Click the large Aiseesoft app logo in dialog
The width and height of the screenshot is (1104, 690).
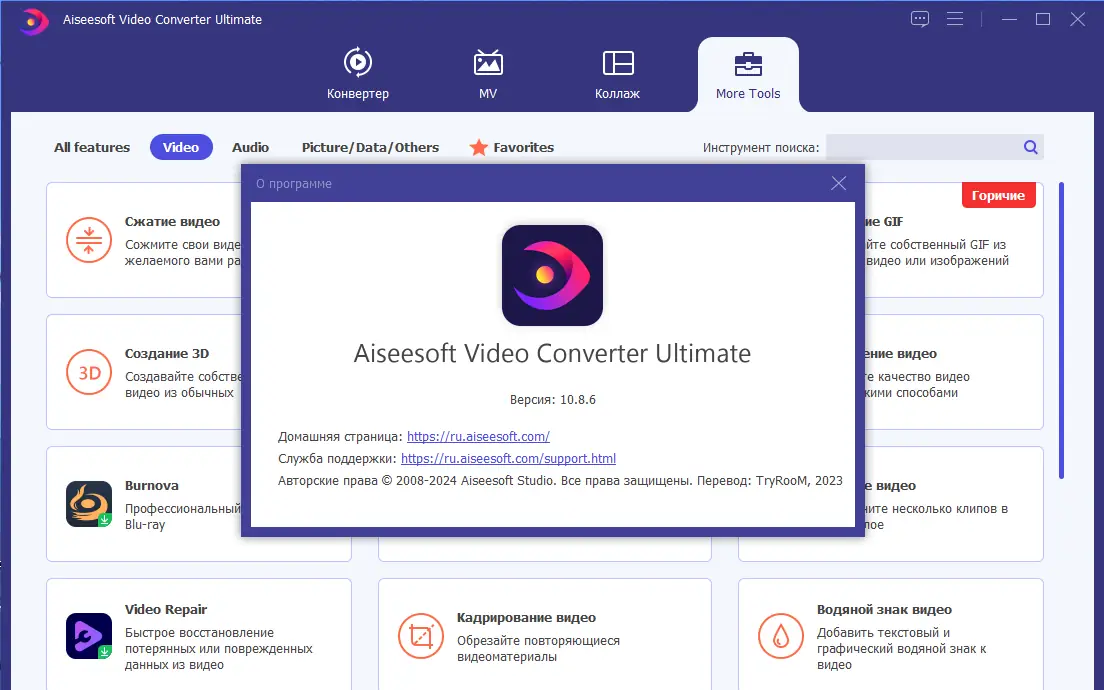[552, 275]
